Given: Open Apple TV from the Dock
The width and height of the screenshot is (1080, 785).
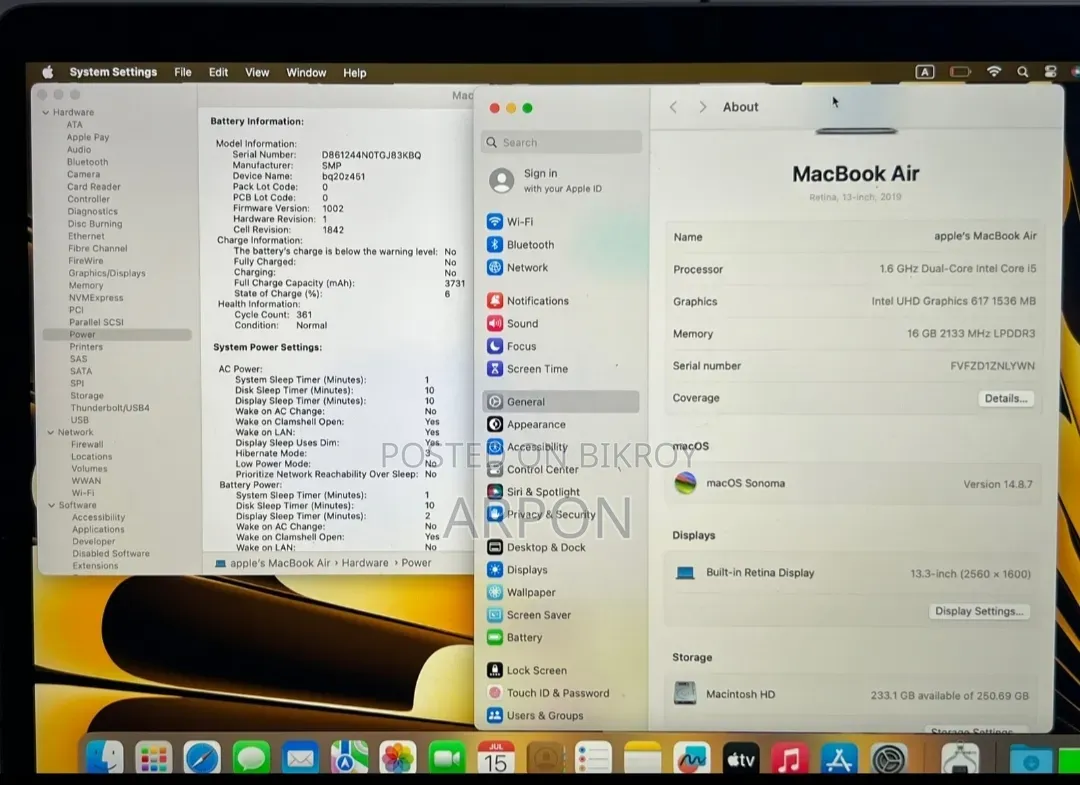Looking at the screenshot, I should 741,760.
